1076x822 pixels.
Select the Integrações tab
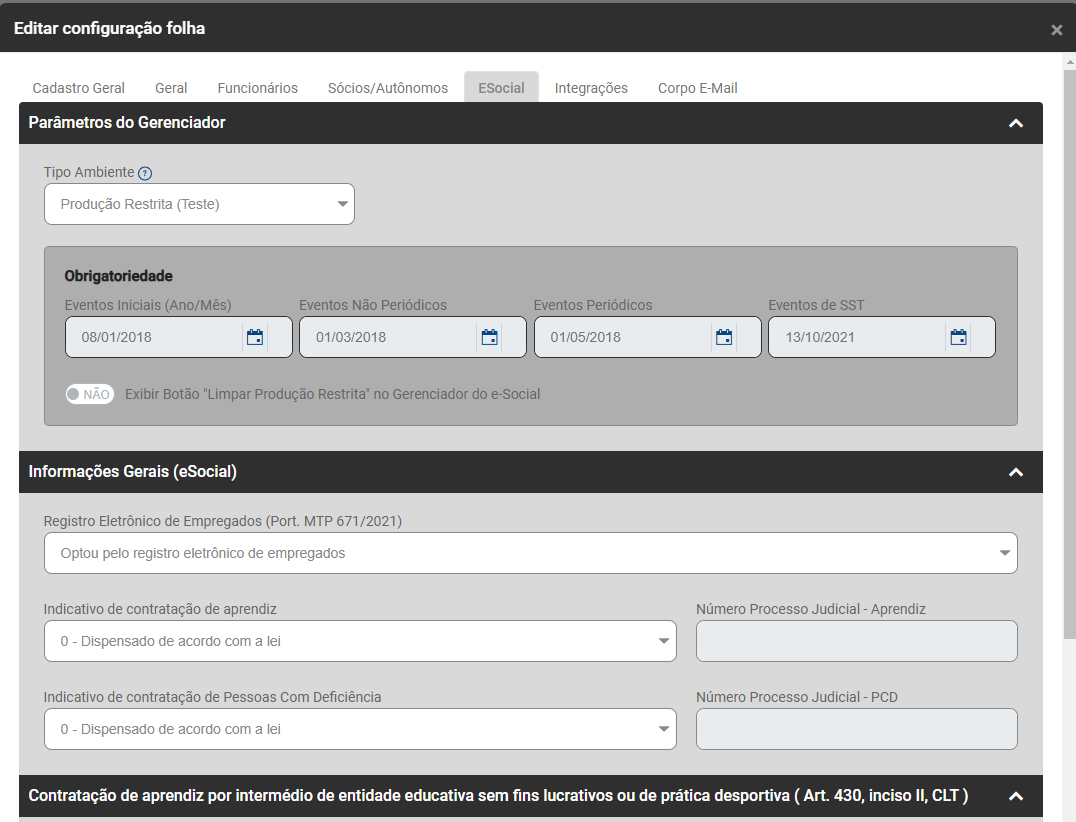(x=591, y=88)
